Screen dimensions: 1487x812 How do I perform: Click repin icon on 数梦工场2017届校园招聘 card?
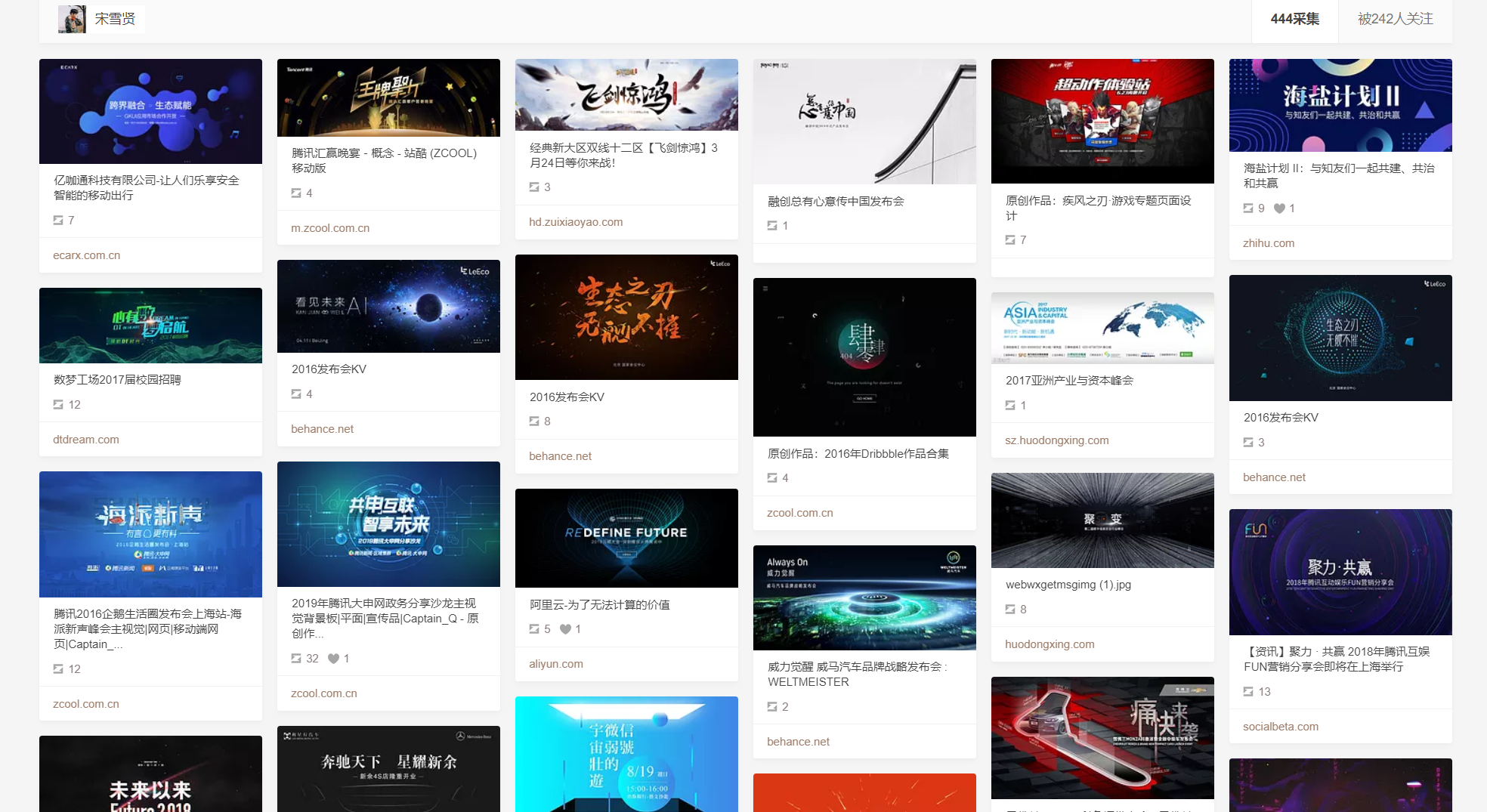58,405
